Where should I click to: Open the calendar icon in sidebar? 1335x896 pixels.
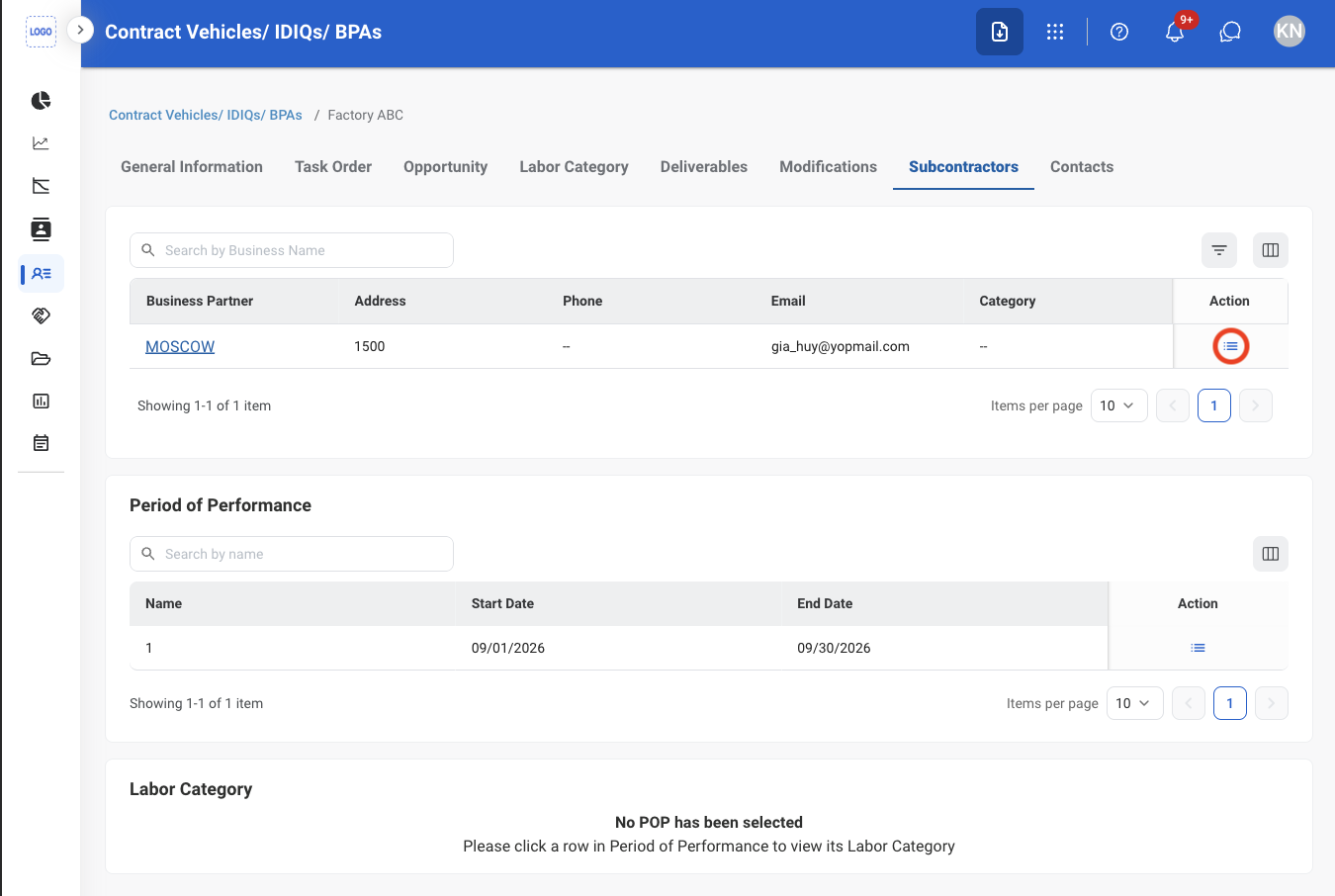coord(41,443)
